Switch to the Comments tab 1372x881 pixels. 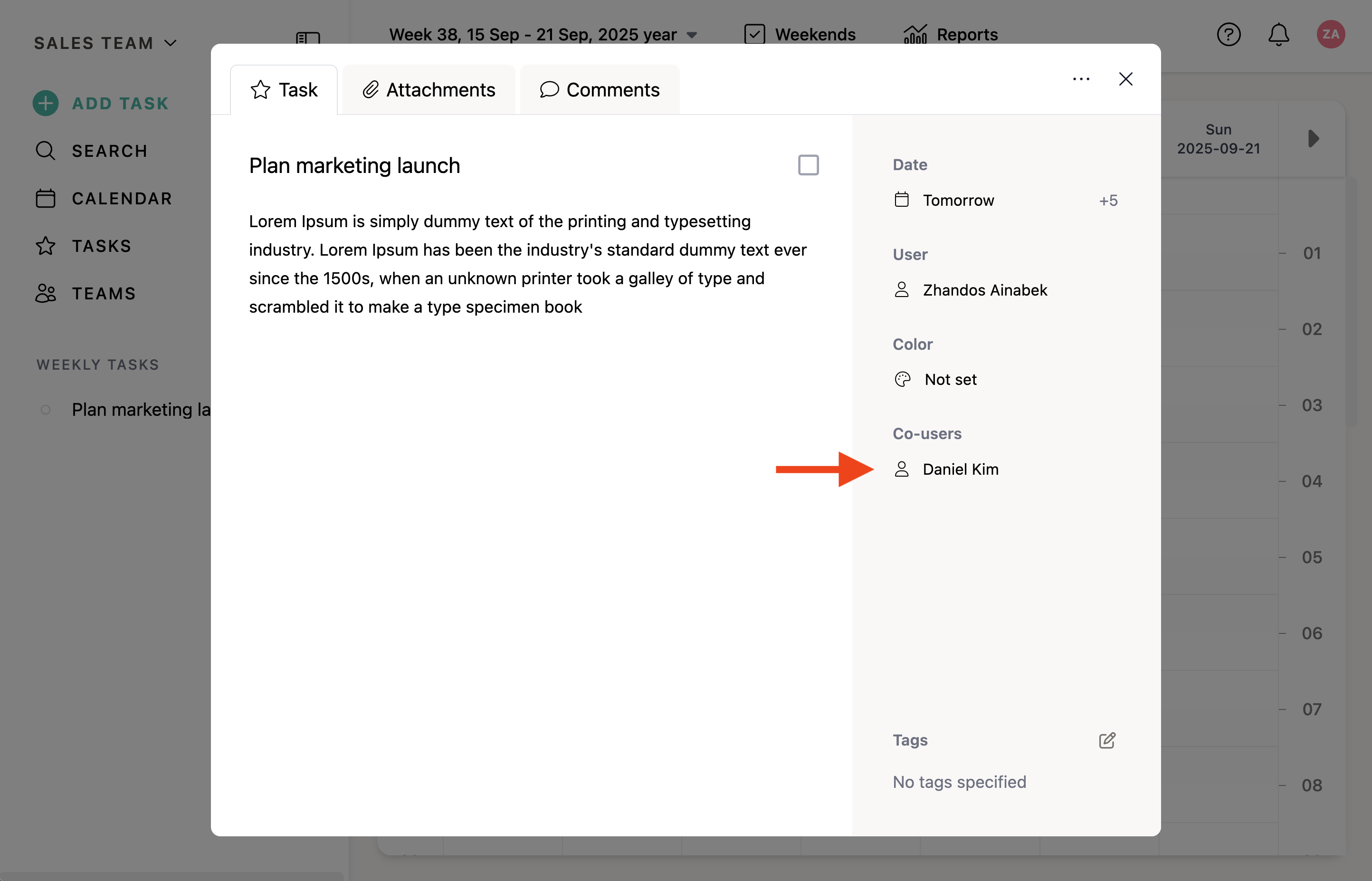[600, 90]
